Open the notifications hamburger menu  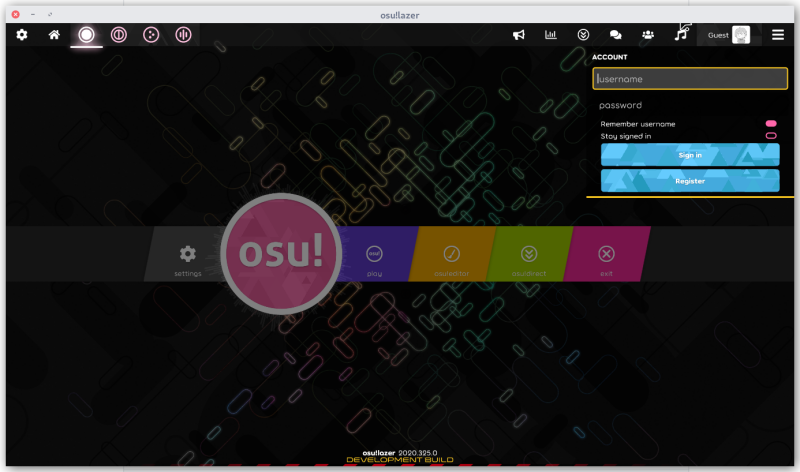(x=778, y=35)
